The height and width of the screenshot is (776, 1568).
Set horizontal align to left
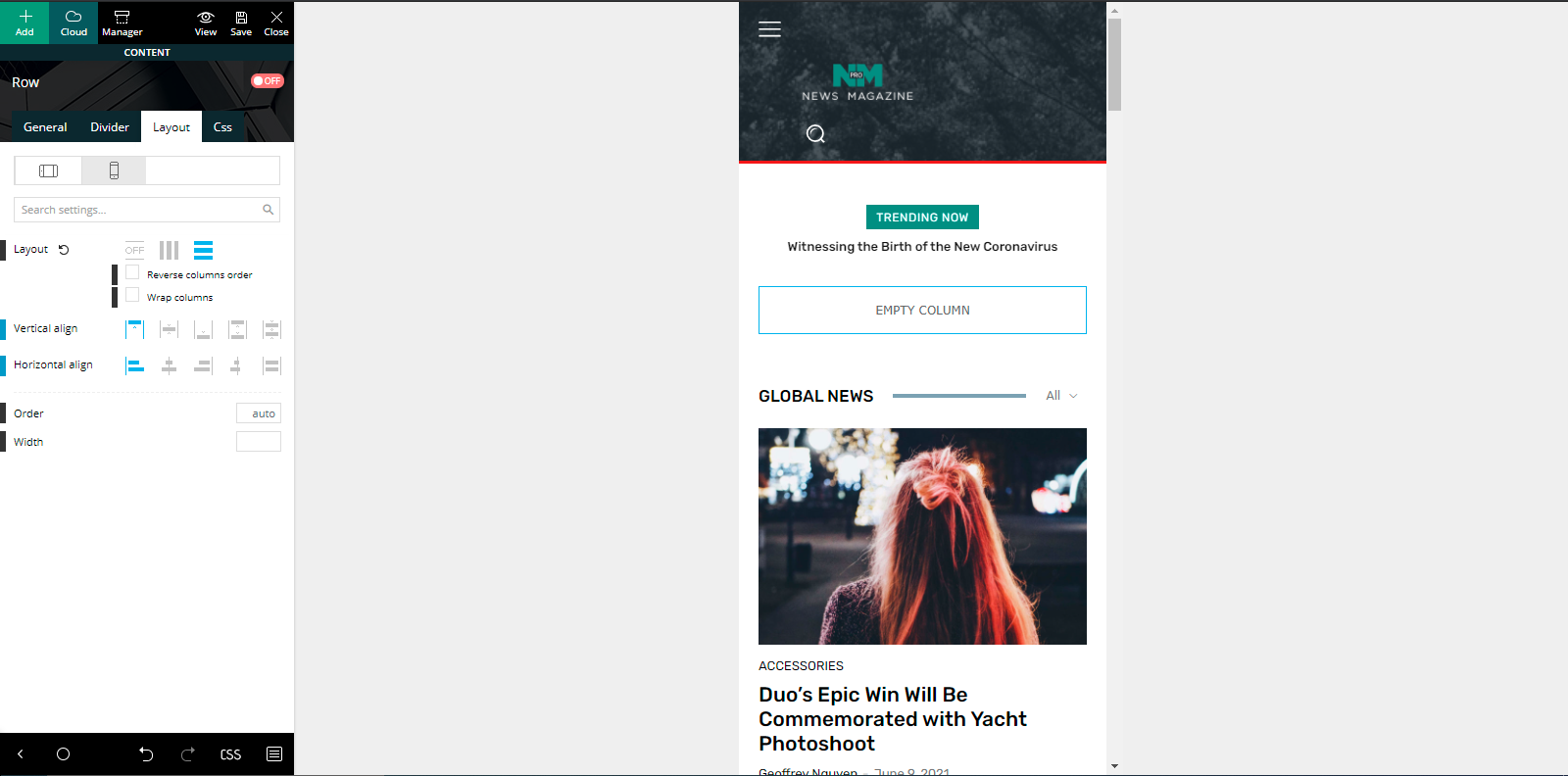coord(135,365)
